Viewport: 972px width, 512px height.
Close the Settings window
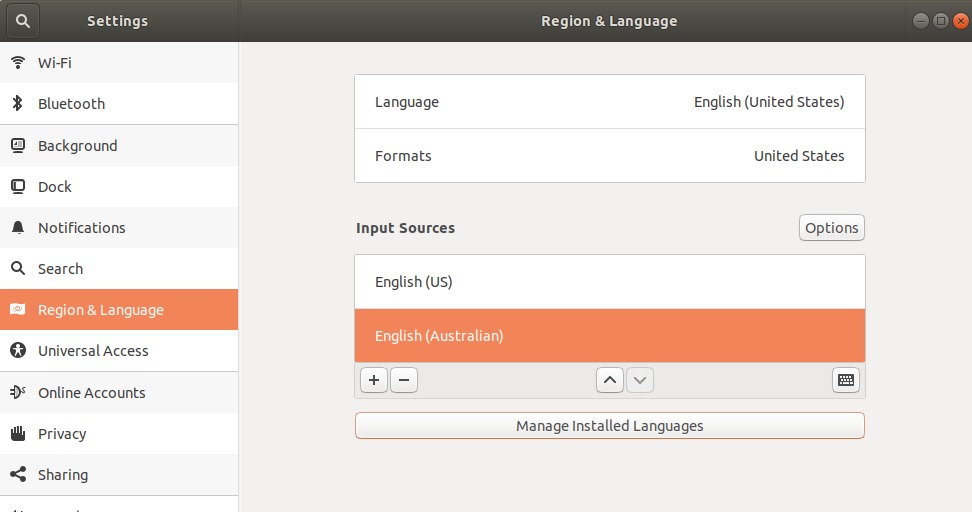pos(960,21)
